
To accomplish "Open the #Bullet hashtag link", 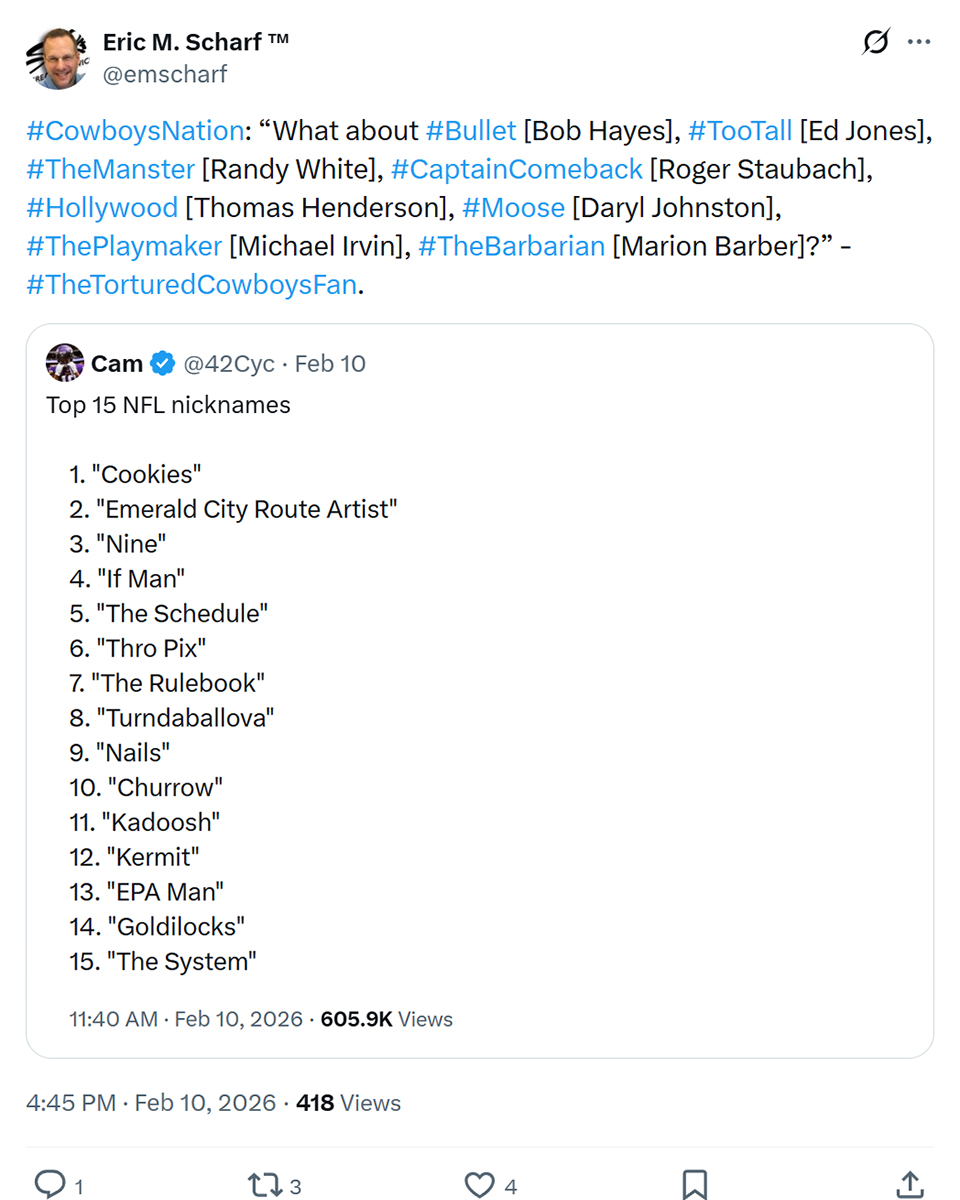I will (x=470, y=131).
